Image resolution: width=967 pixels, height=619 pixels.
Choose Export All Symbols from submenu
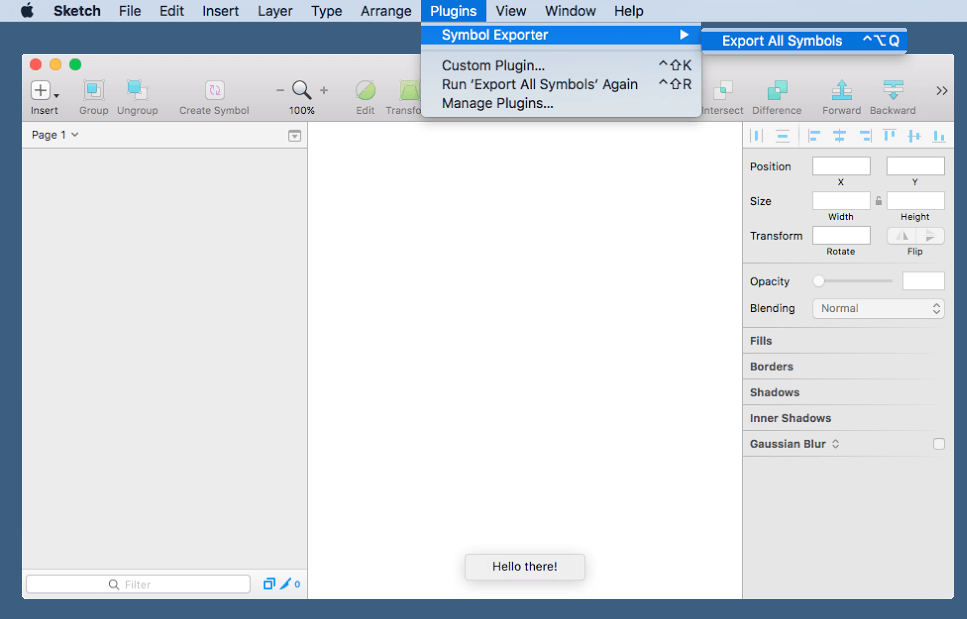pyautogui.click(x=782, y=41)
